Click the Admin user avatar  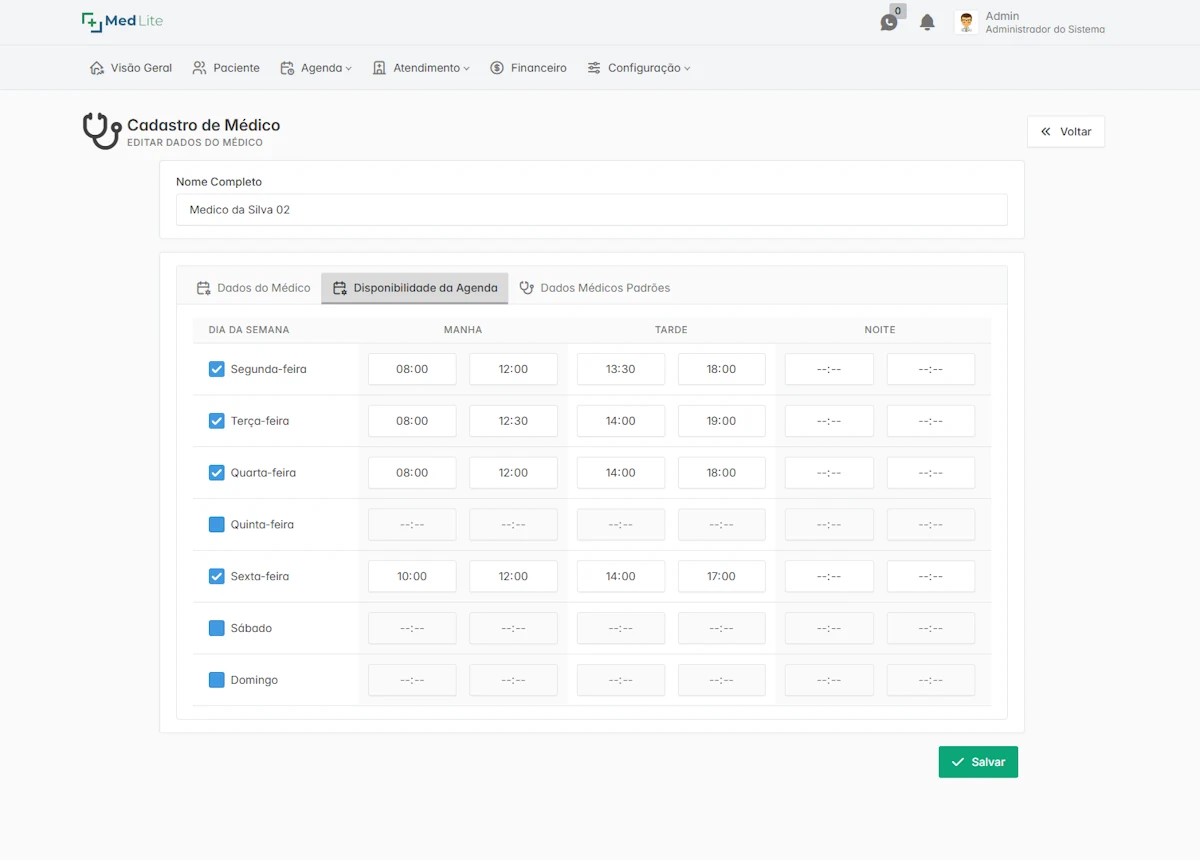[966, 22]
